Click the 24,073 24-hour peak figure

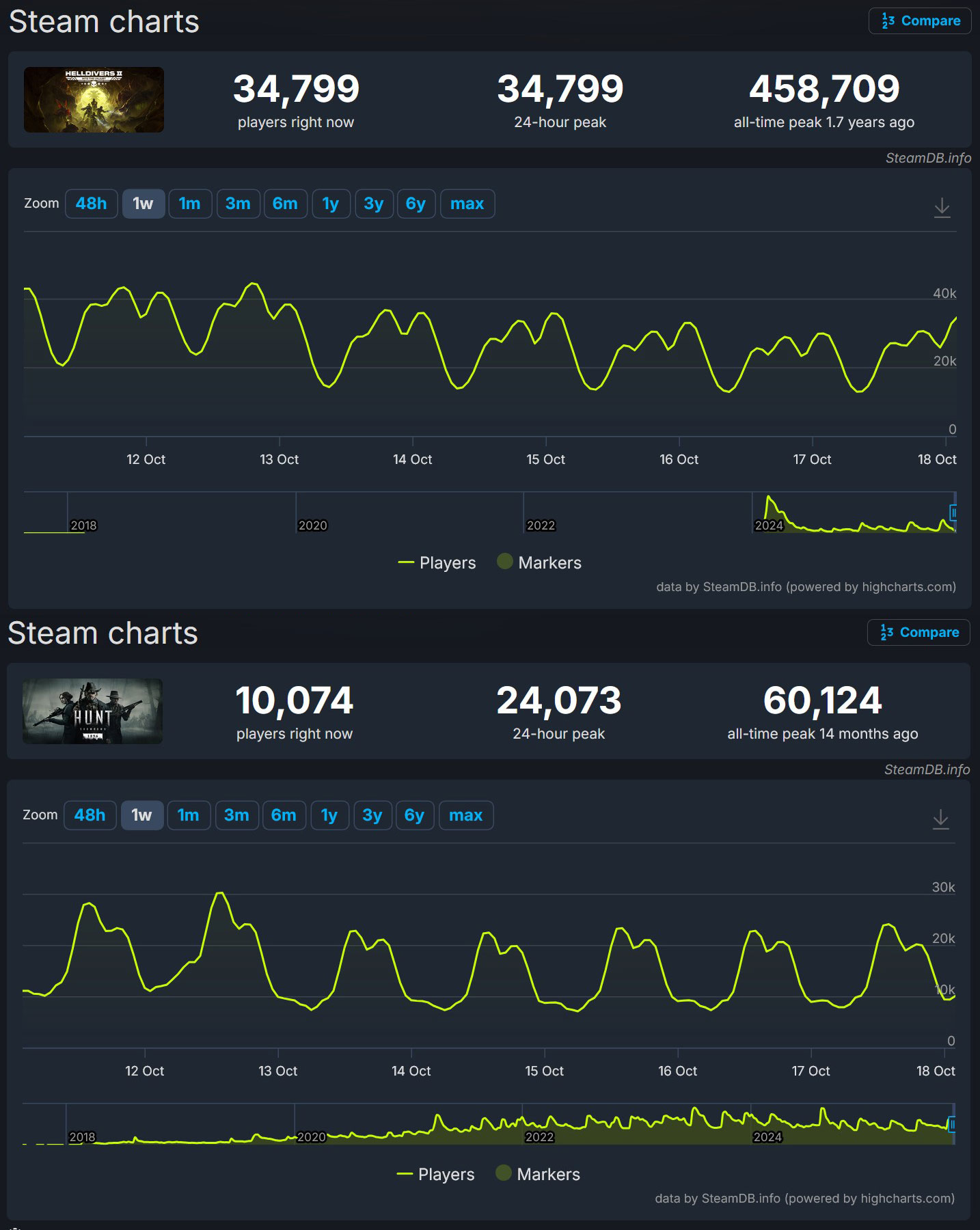tap(559, 700)
